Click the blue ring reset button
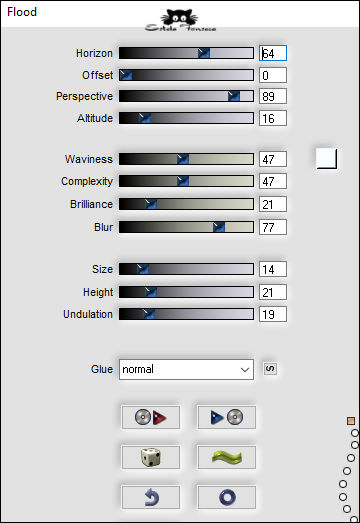This screenshot has width=360, height=523. (x=227, y=497)
